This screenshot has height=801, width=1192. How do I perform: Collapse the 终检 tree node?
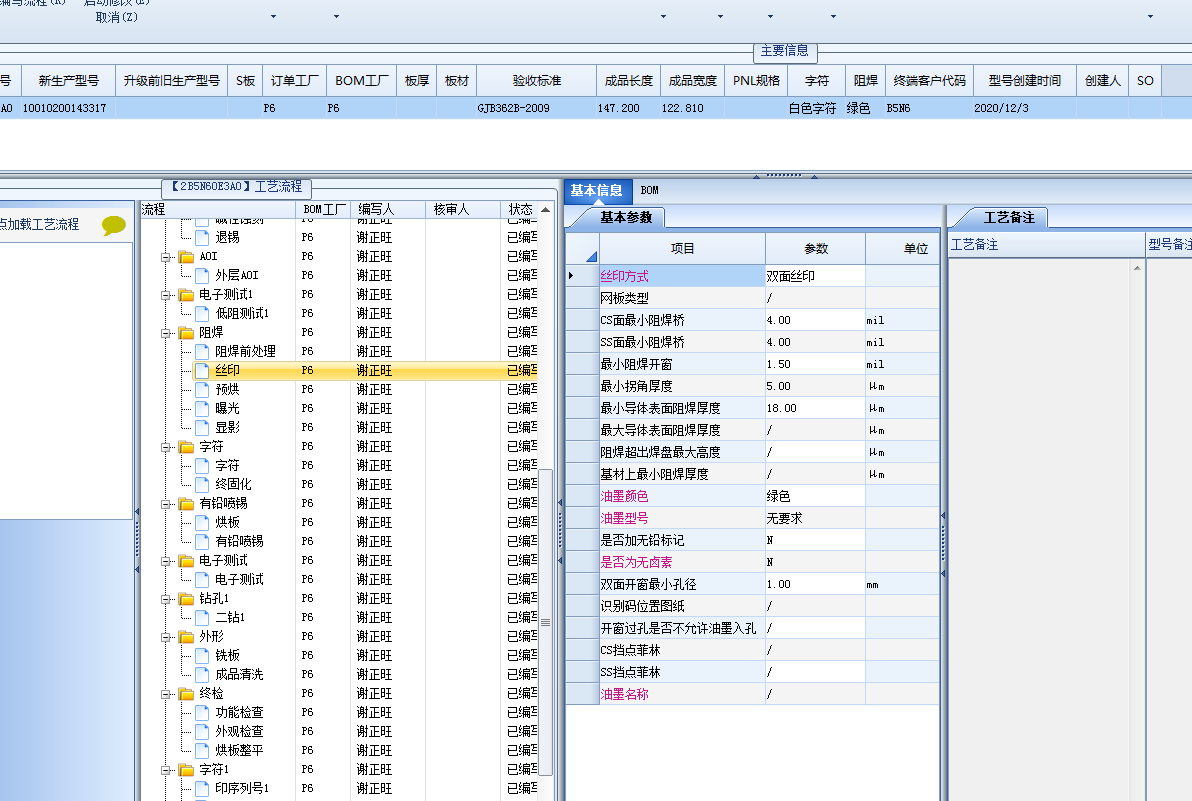[x=165, y=694]
